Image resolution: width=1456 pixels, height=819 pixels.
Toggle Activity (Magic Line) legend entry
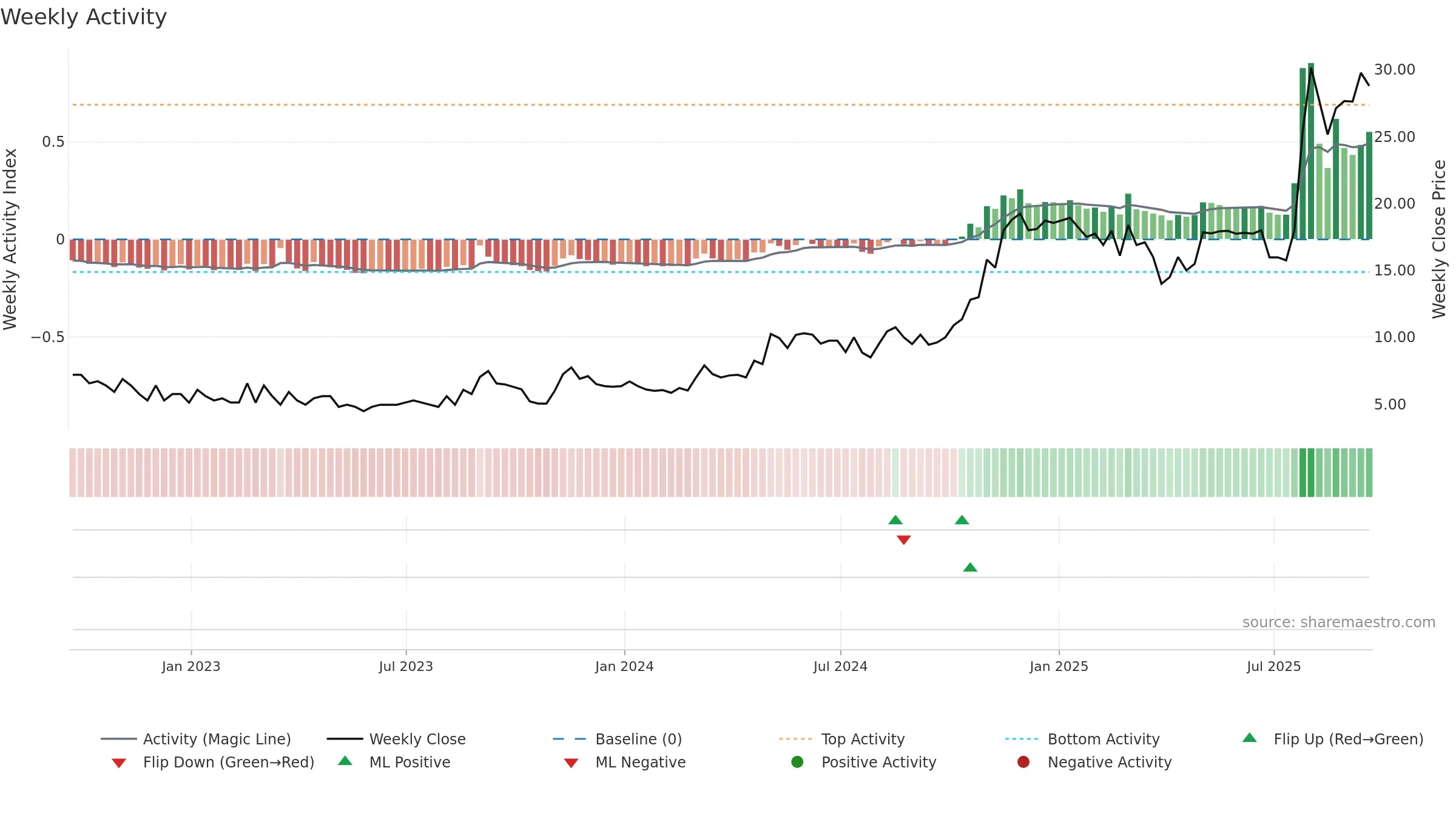(x=196, y=739)
